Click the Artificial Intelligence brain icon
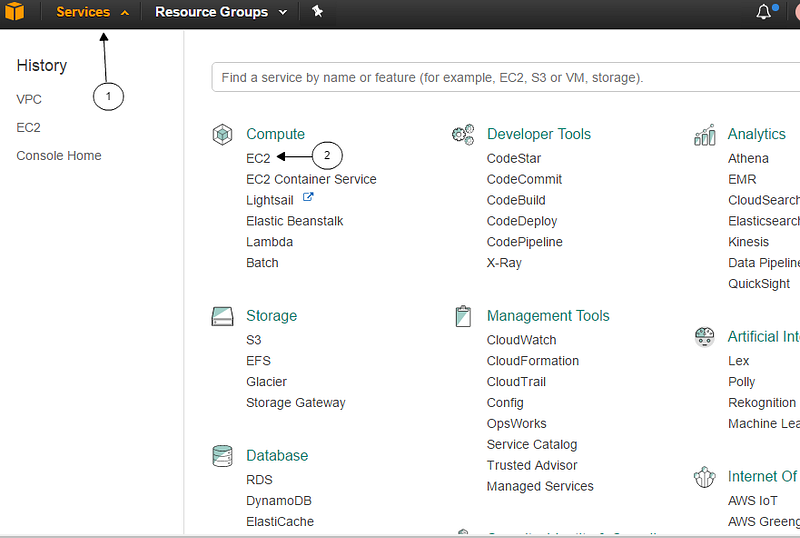Image resolution: width=800 pixels, height=538 pixels. (x=705, y=337)
